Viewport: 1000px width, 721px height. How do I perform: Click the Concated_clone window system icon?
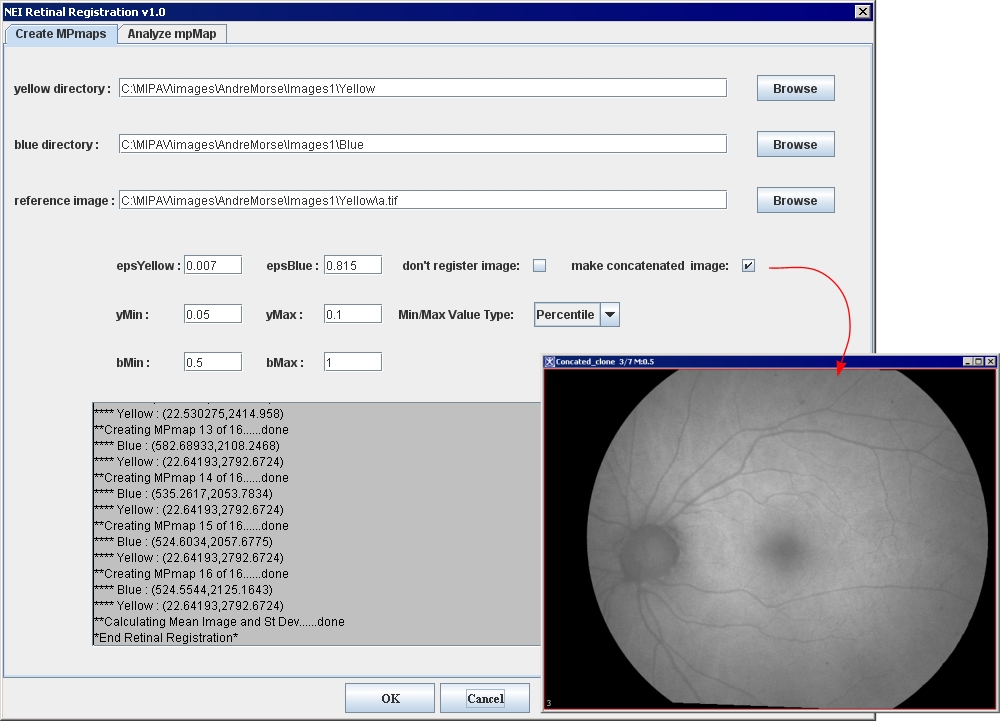549,361
